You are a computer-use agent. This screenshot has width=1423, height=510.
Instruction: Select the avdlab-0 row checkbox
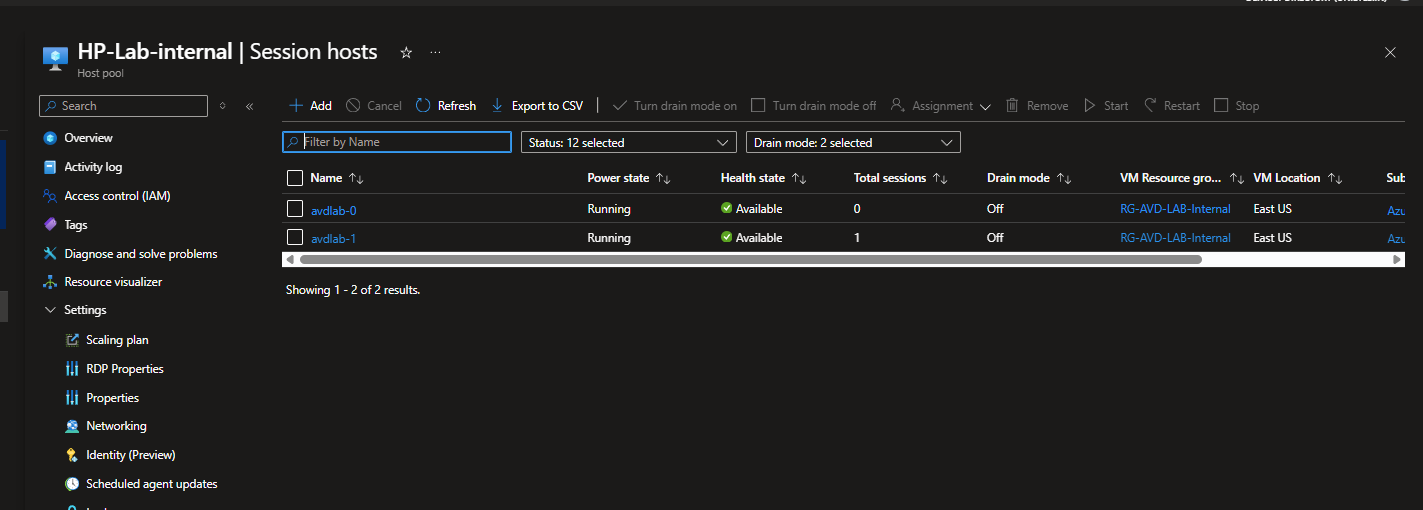[x=295, y=209]
